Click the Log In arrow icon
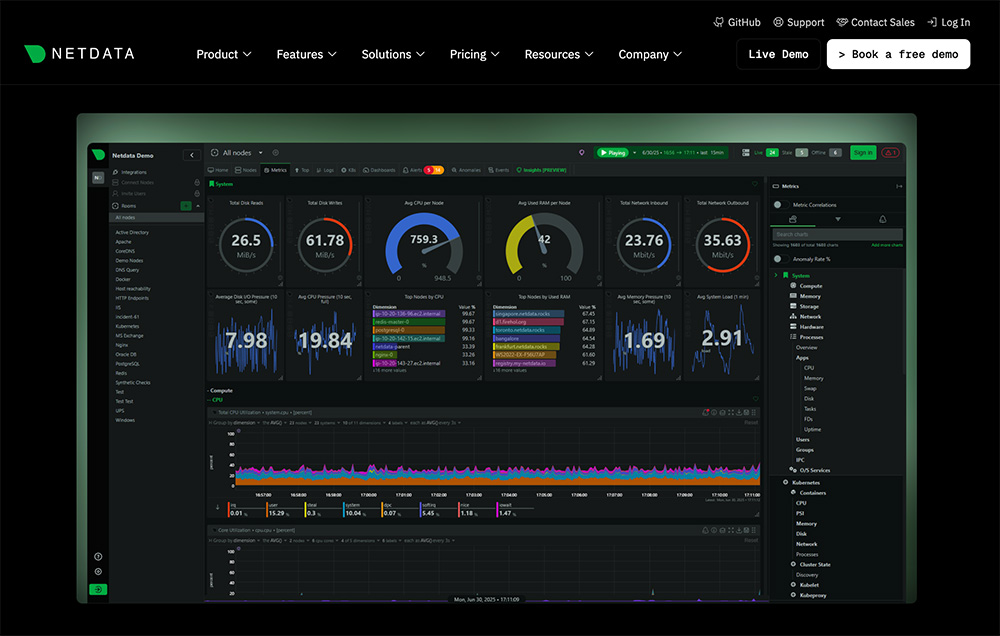This screenshot has height=636, width=1000. [932, 22]
